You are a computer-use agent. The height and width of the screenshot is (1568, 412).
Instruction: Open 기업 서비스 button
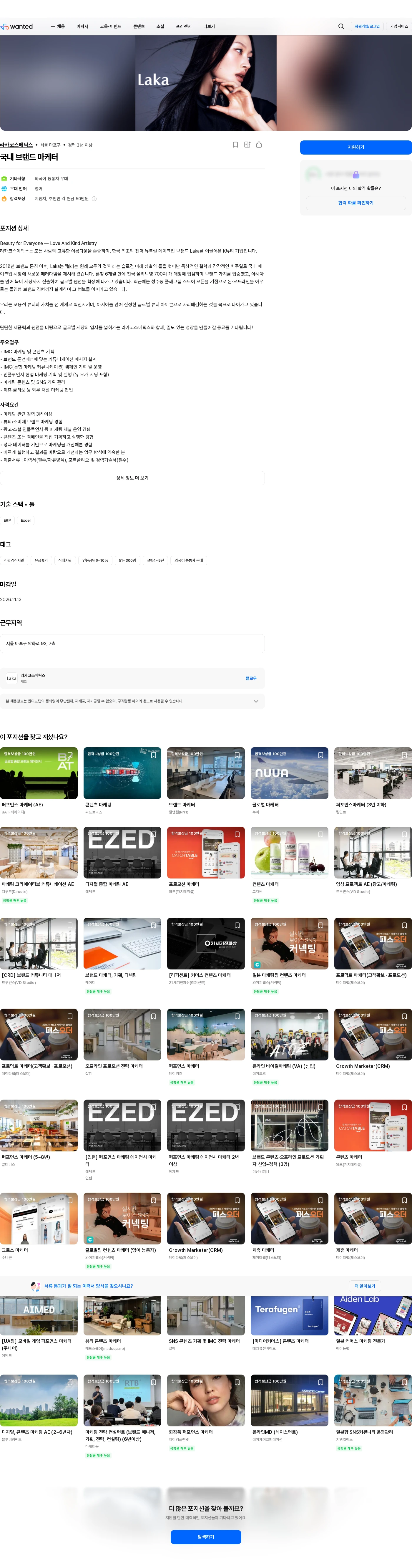(399, 26)
